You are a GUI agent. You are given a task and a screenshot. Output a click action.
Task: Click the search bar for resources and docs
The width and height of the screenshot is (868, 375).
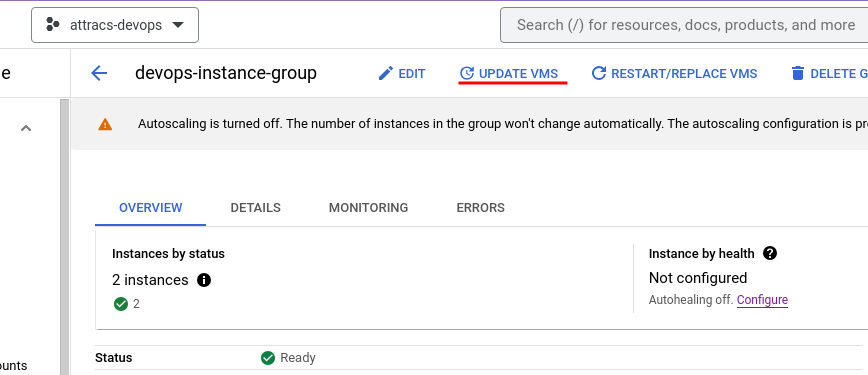(x=684, y=25)
